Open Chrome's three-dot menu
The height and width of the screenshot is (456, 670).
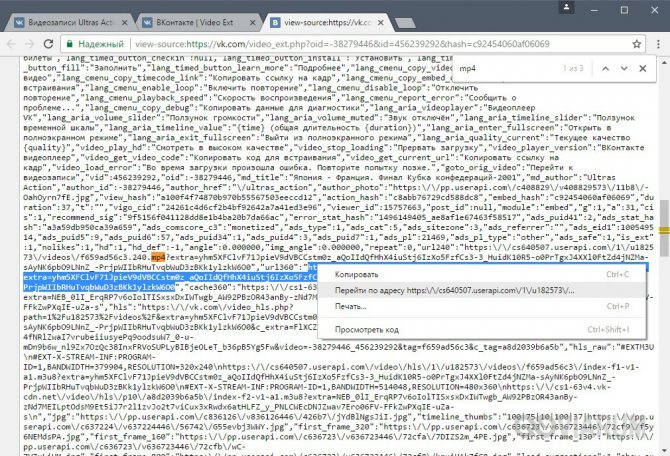coord(658,44)
